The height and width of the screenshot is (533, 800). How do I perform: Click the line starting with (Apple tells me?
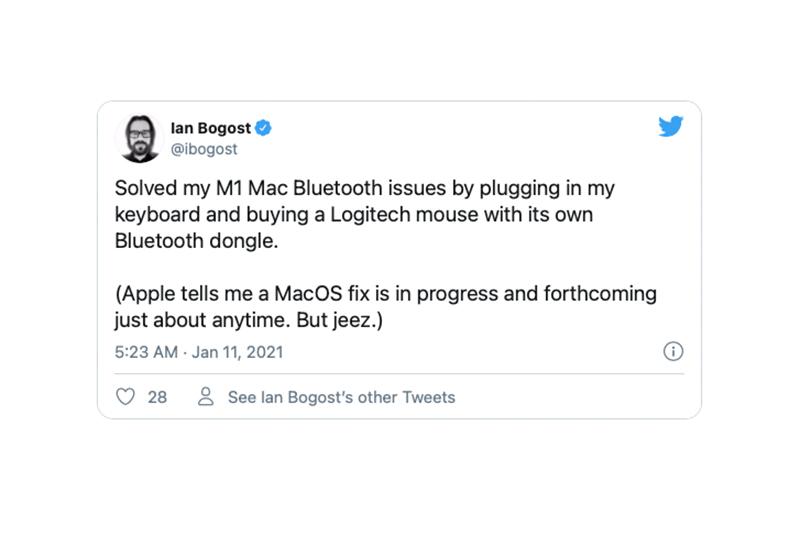click(398, 299)
